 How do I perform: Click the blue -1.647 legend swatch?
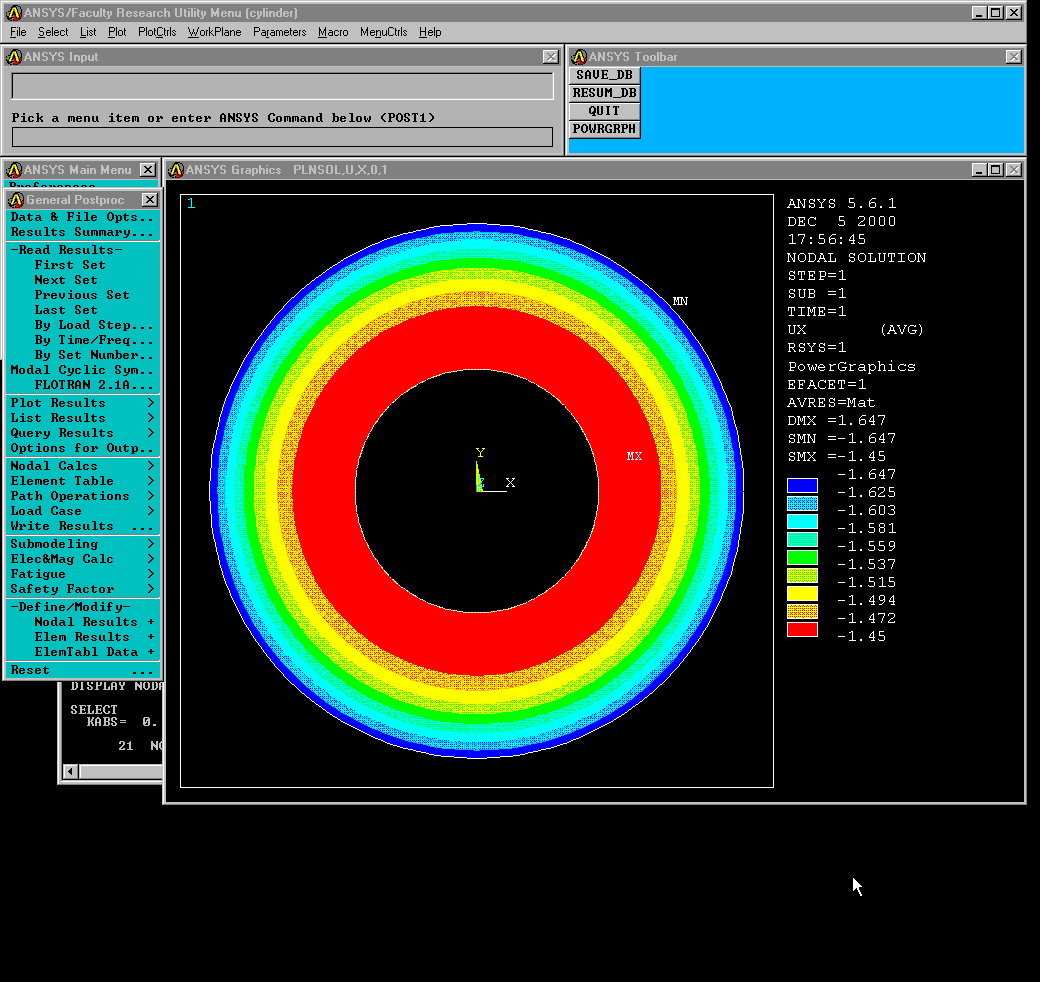(x=802, y=485)
